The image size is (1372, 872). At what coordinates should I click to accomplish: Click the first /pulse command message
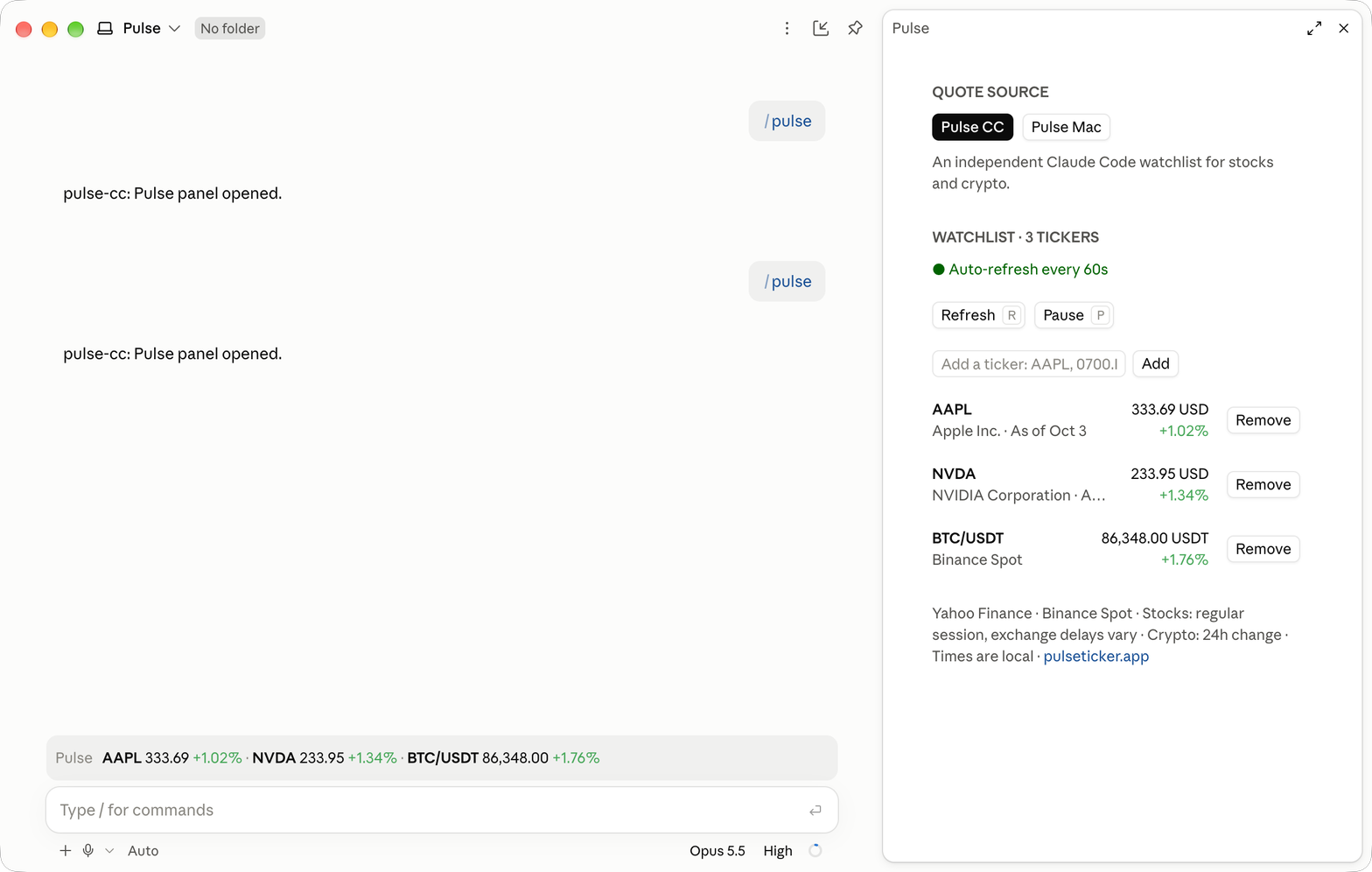point(787,121)
